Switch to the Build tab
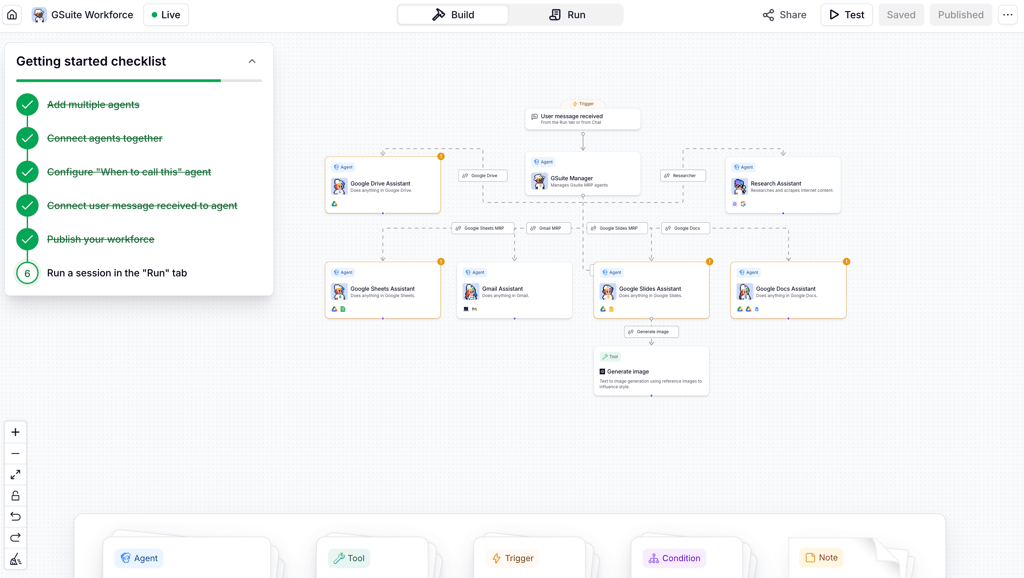 coord(453,14)
